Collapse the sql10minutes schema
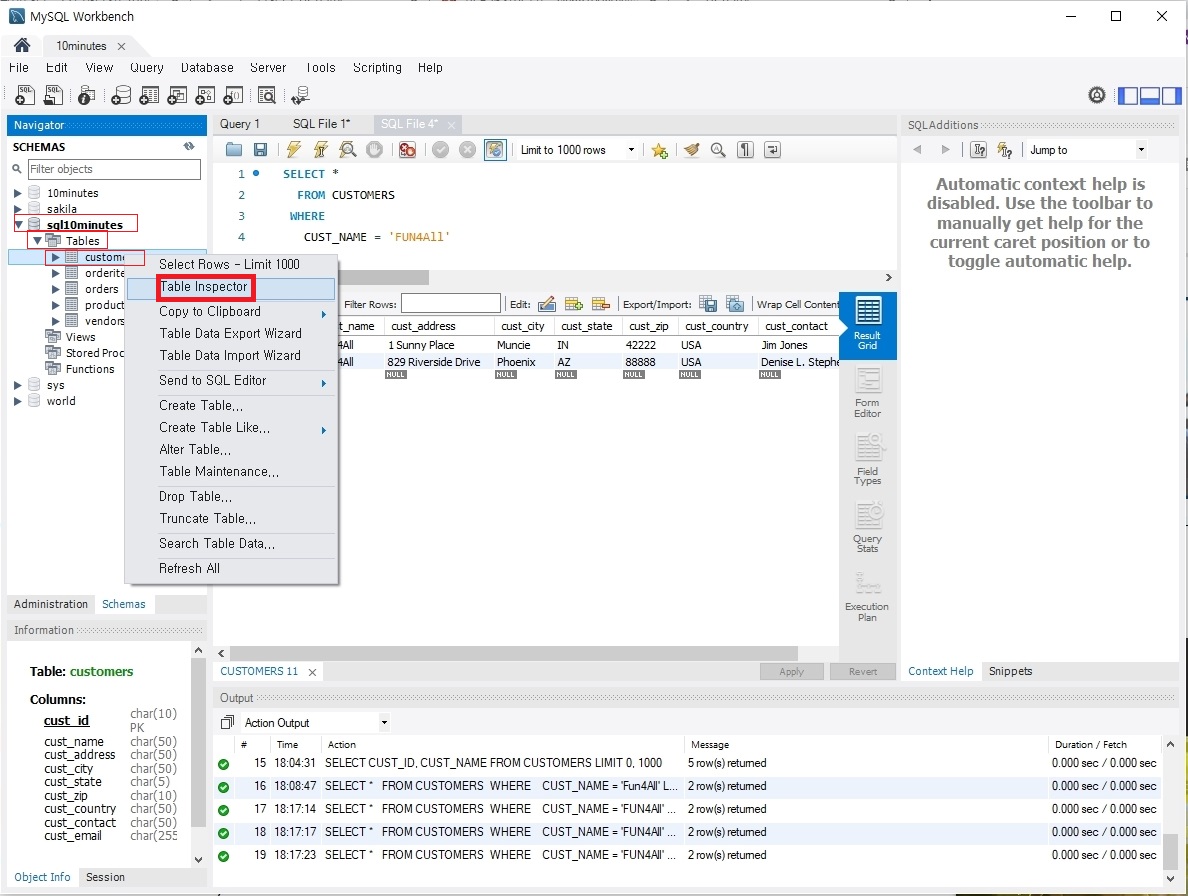This screenshot has width=1188, height=896. [18, 225]
